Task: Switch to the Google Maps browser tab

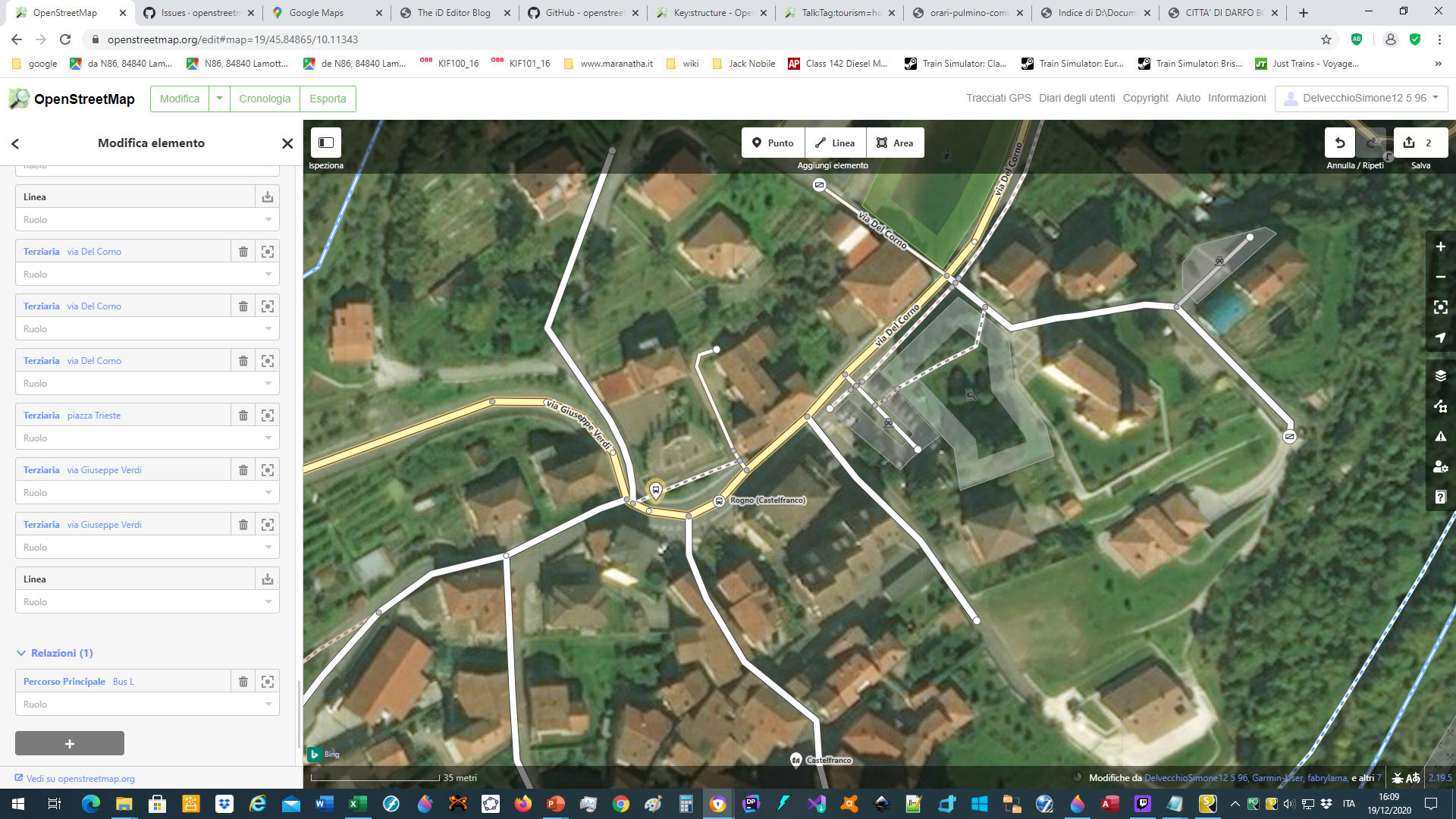Action: tap(326, 13)
